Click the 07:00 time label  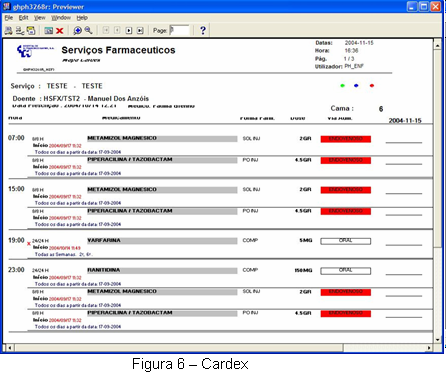16,138
